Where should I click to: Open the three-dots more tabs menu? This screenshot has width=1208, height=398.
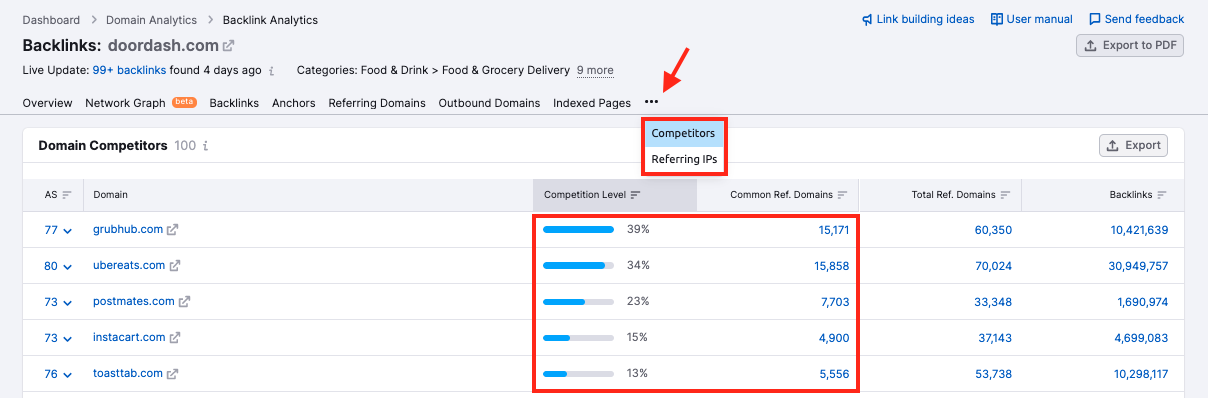click(652, 102)
